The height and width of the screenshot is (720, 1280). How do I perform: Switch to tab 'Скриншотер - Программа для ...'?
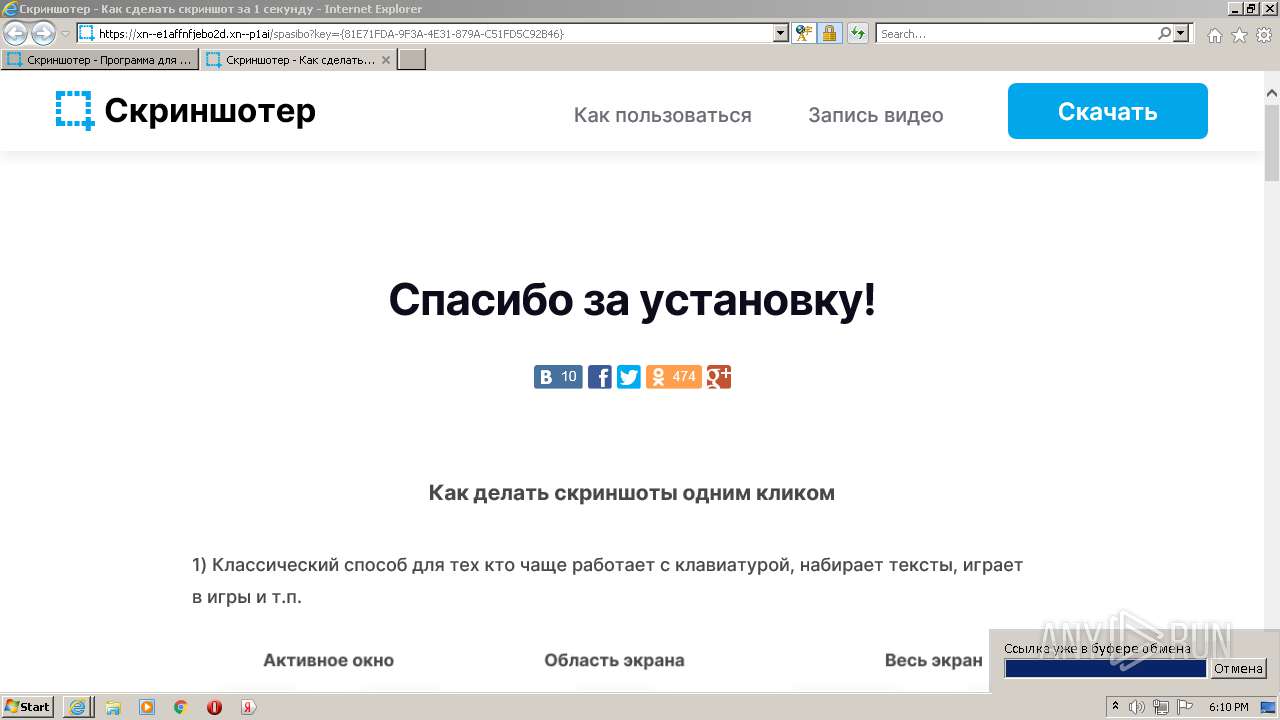[x=100, y=60]
